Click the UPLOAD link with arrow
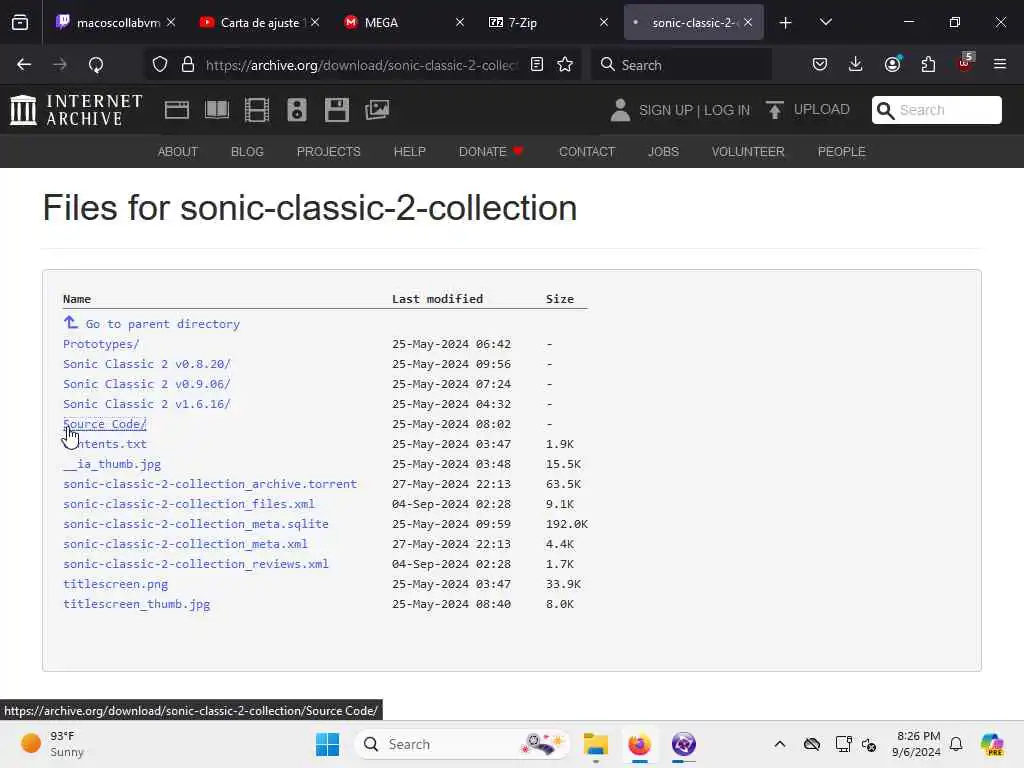Image resolution: width=1024 pixels, height=768 pixels. pos(808,110)
